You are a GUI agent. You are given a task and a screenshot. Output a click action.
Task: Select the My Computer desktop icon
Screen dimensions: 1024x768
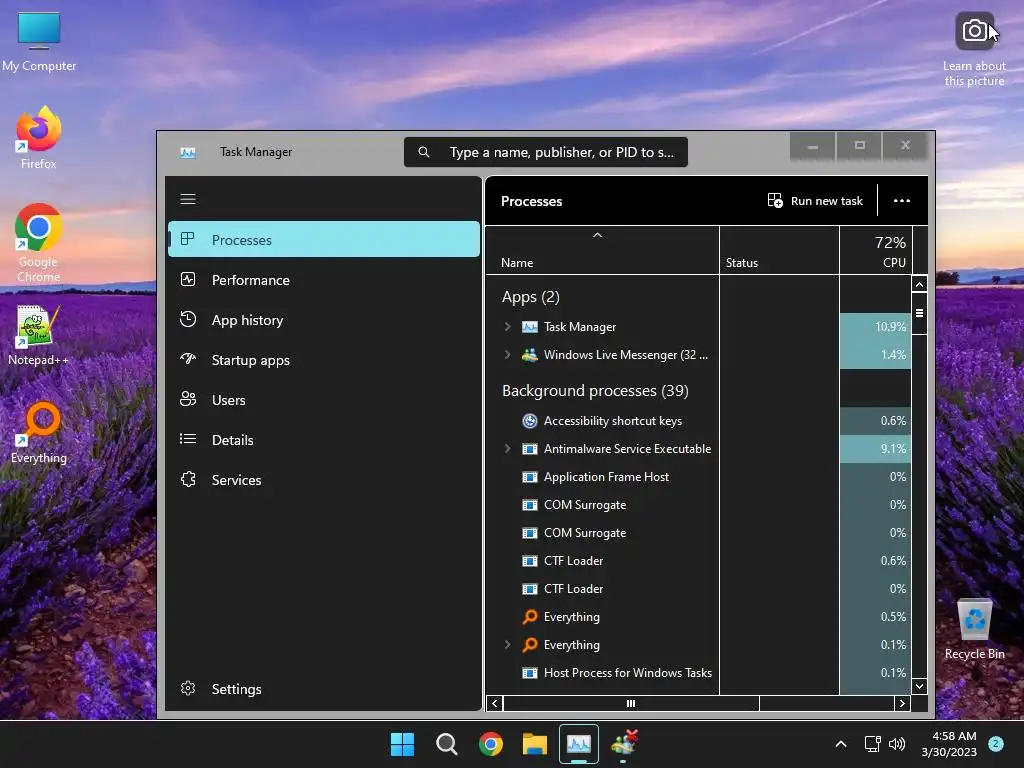pyautogui.click(x=39, y=40)
